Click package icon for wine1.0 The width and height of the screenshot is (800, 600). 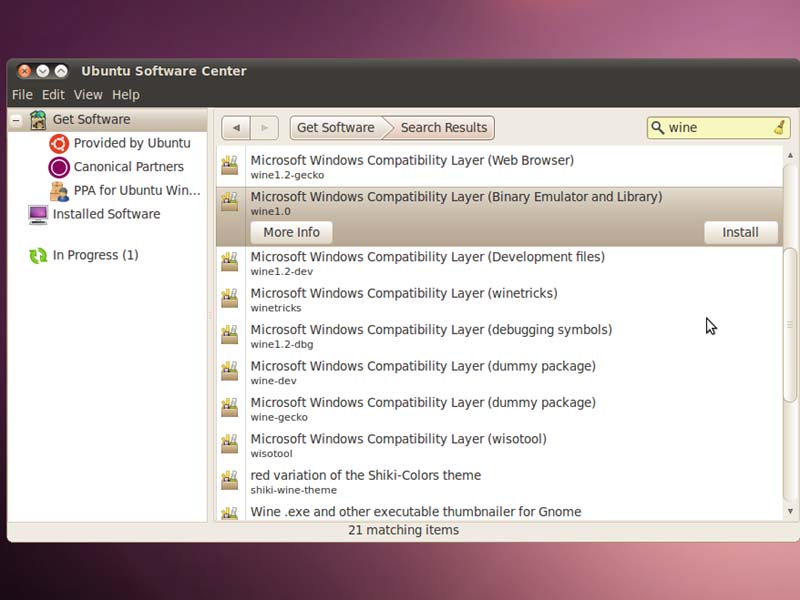[x=230, y=202]
